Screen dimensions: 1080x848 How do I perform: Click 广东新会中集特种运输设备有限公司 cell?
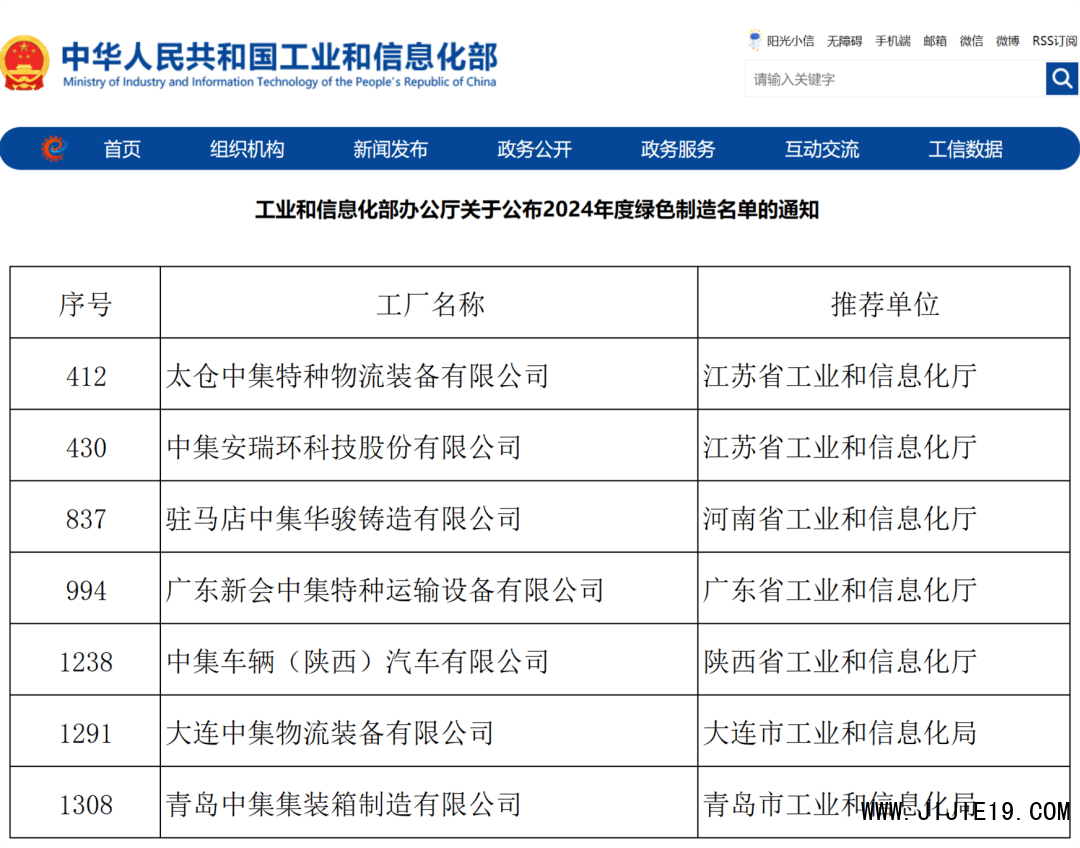click(x=429, y=589)
